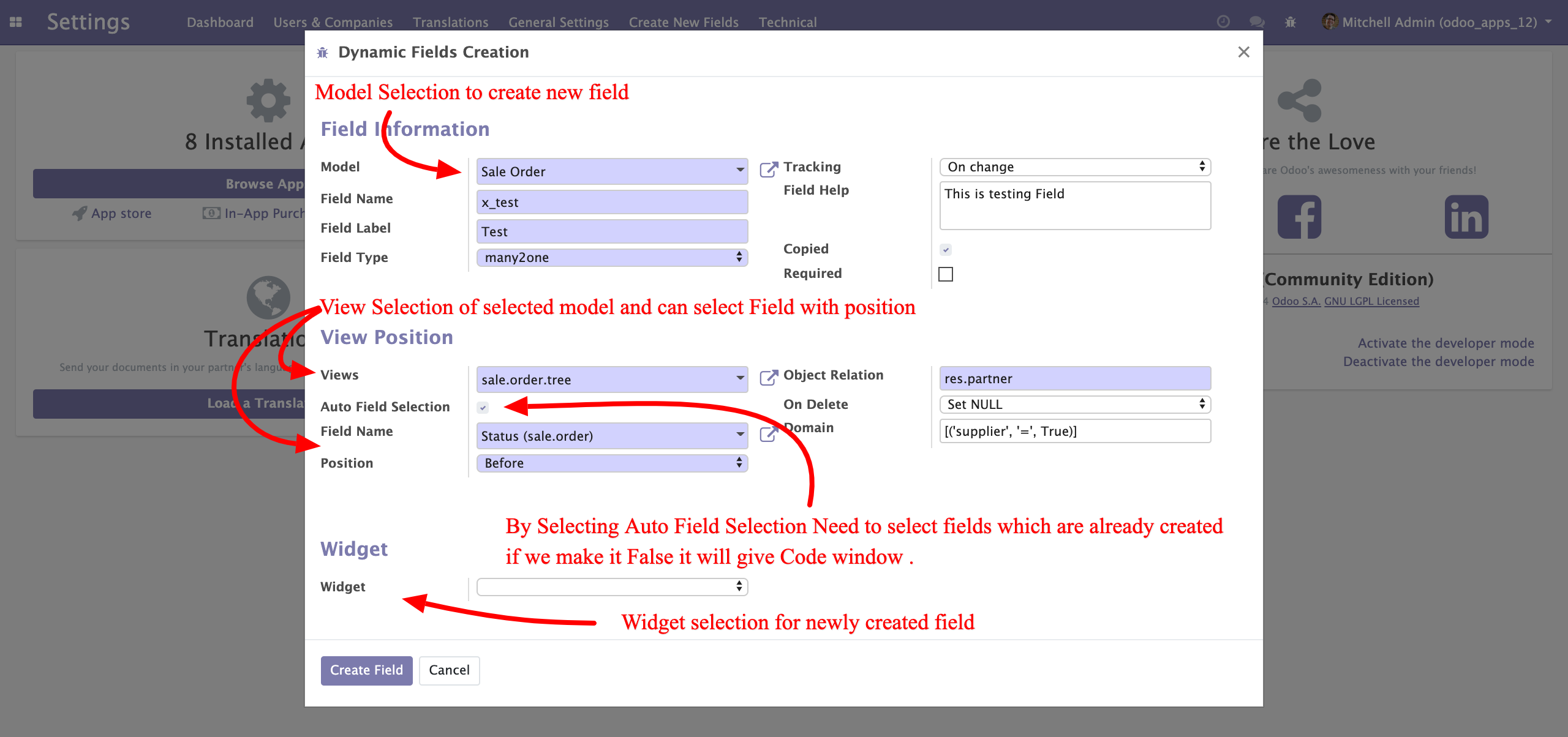1568x737 pixels.
Task: Expand the Views dropdown sale.order.tree
Action: pyautogui.click(x=612, y=380)
